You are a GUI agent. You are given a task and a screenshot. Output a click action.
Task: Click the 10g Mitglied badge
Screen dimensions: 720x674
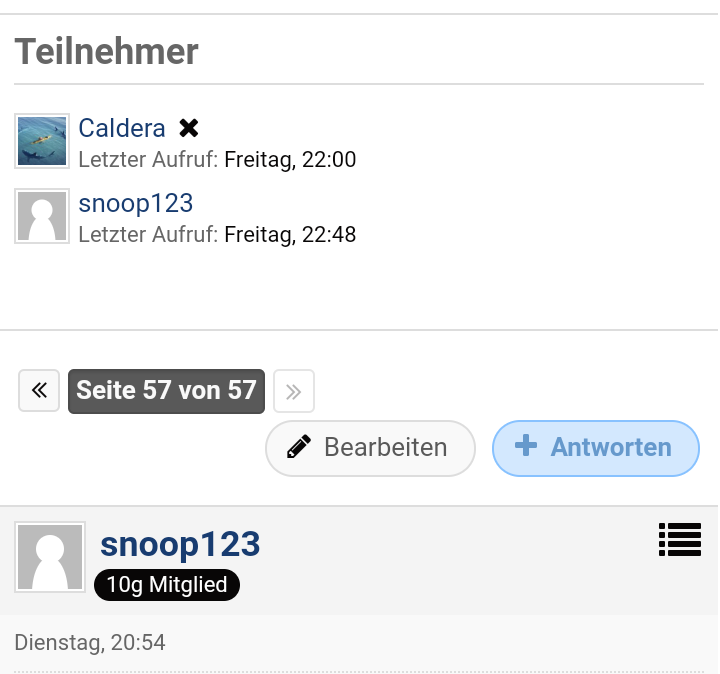167,585
